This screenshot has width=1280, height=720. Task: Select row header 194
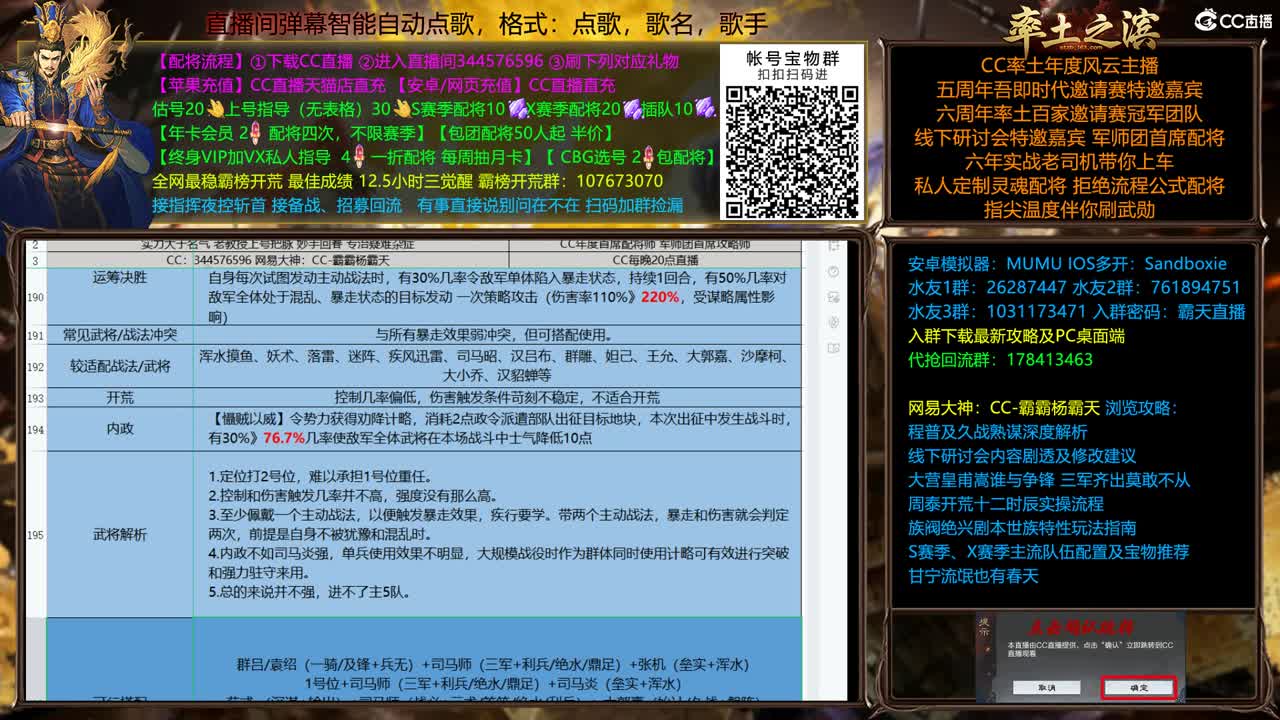pyautogui.click(x=36, y=429)
